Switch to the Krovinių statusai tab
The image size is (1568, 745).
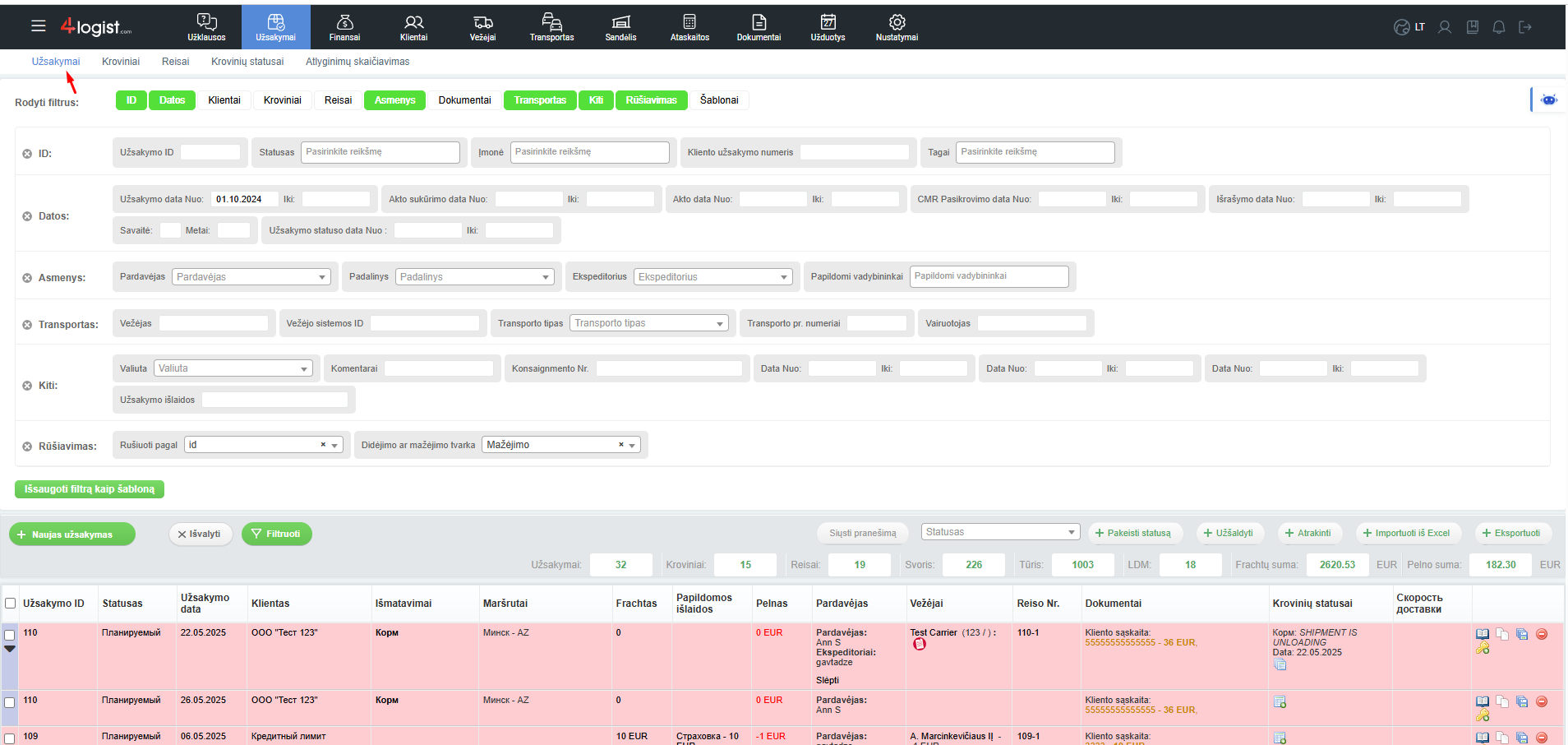(x=247, y=62)
